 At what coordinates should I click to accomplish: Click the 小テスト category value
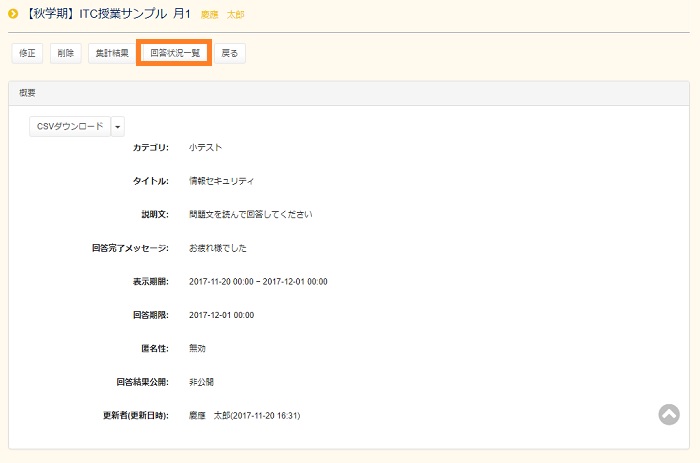coord(205,147)
